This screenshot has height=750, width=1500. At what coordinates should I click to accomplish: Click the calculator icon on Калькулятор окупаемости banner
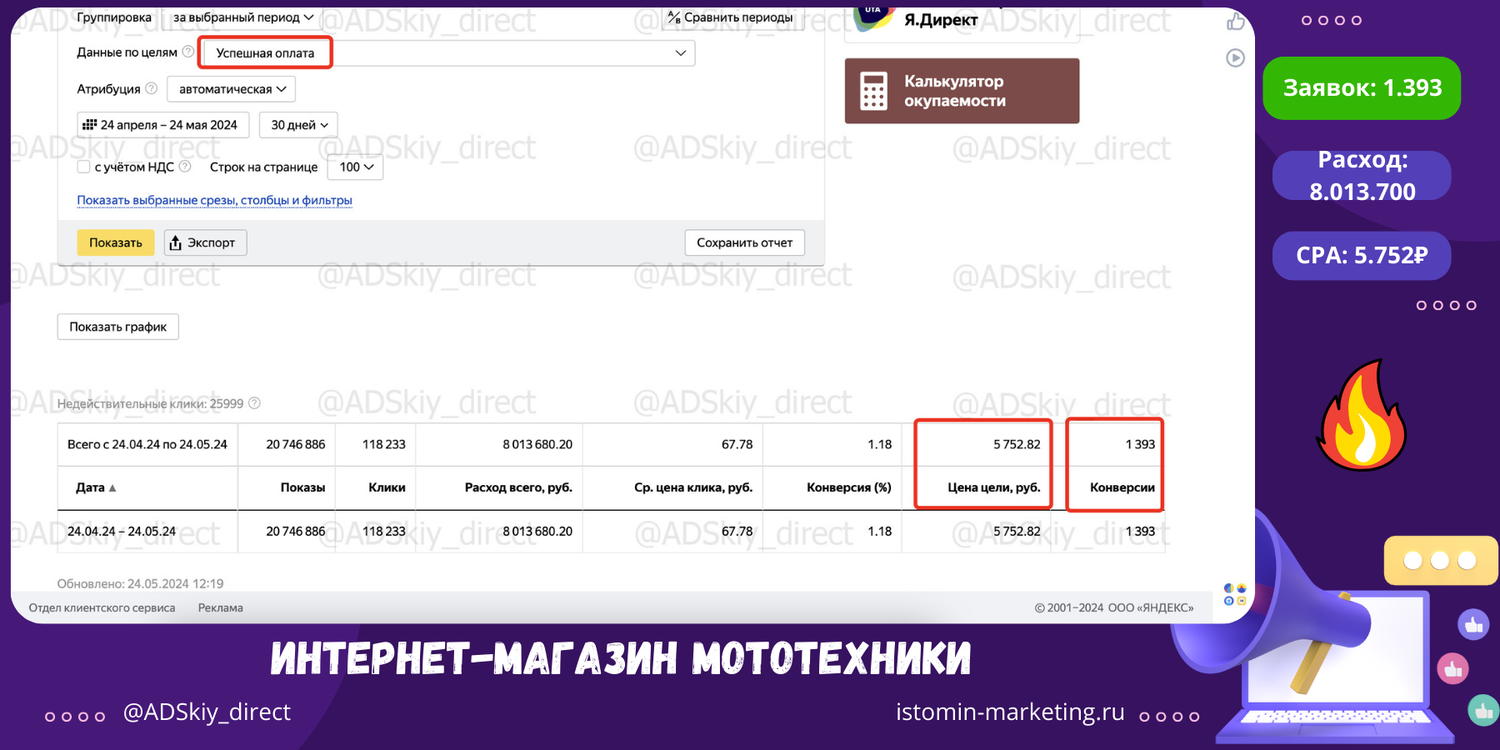coord(874,91)
